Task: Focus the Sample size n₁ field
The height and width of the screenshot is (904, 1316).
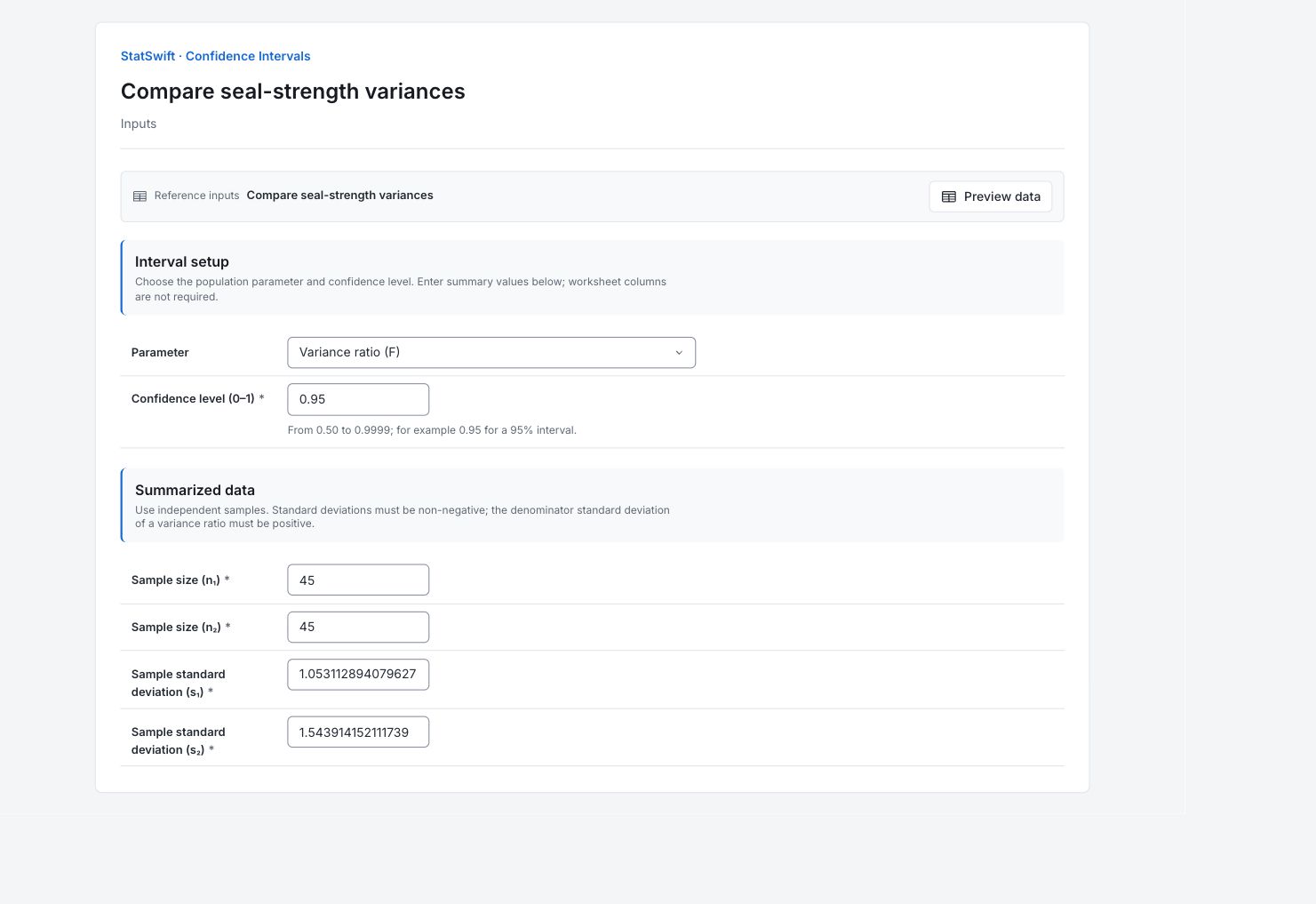Action: [358, 580]
